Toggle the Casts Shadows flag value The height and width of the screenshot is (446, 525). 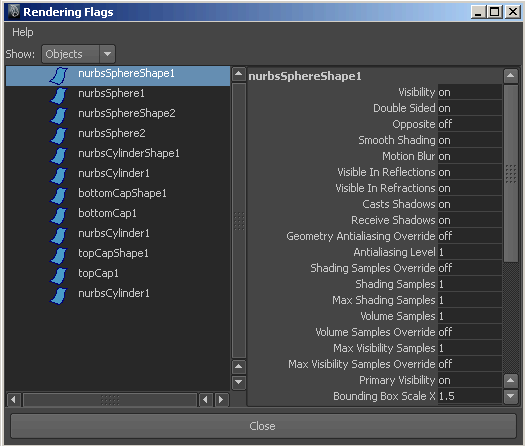pos(469,204)
